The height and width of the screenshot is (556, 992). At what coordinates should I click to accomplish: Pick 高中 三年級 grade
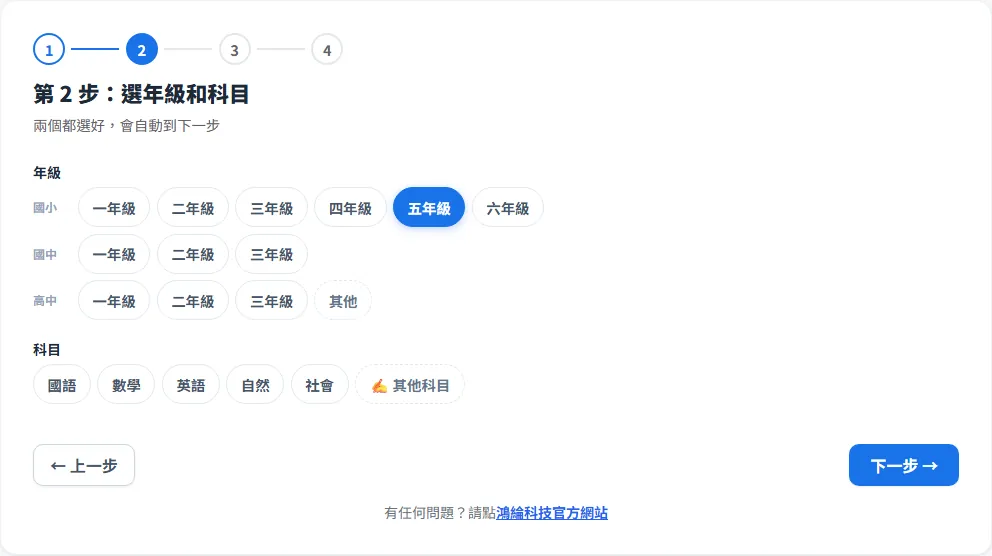[271, 300]
